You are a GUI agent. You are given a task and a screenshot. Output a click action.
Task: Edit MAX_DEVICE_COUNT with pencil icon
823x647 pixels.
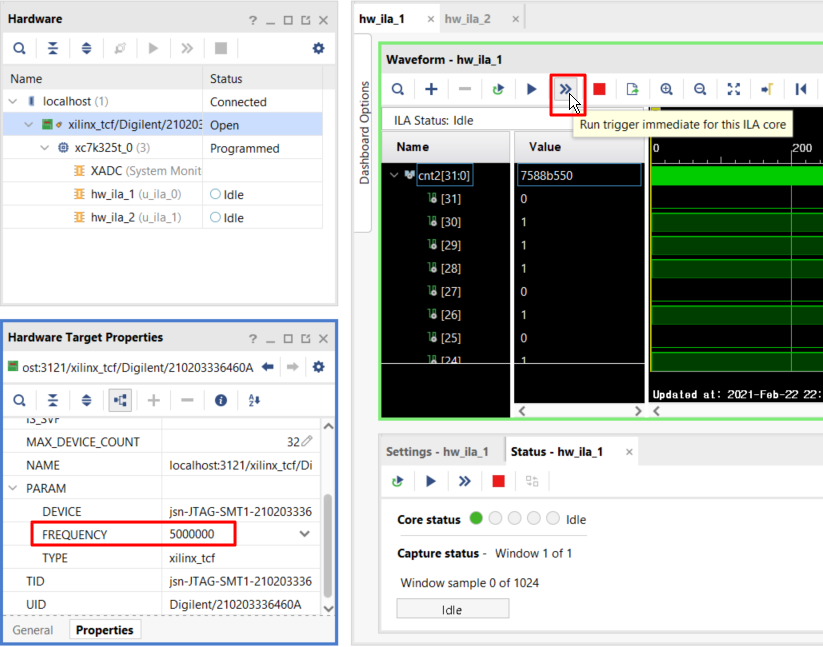[307, 441]
